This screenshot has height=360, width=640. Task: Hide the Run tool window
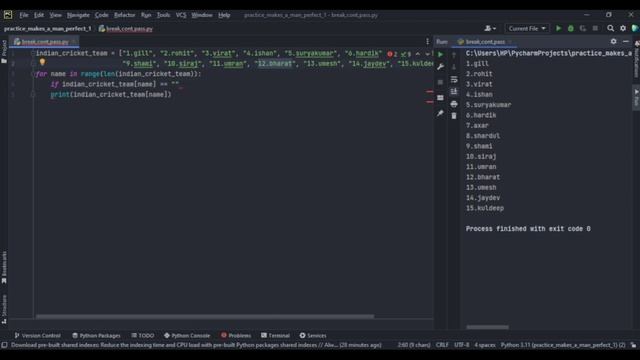(626, 41)
